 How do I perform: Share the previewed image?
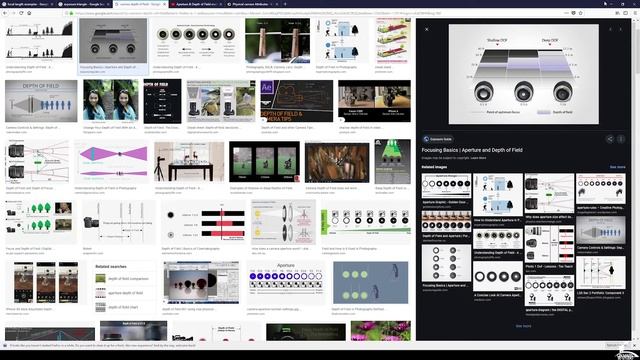pos(610,139)
